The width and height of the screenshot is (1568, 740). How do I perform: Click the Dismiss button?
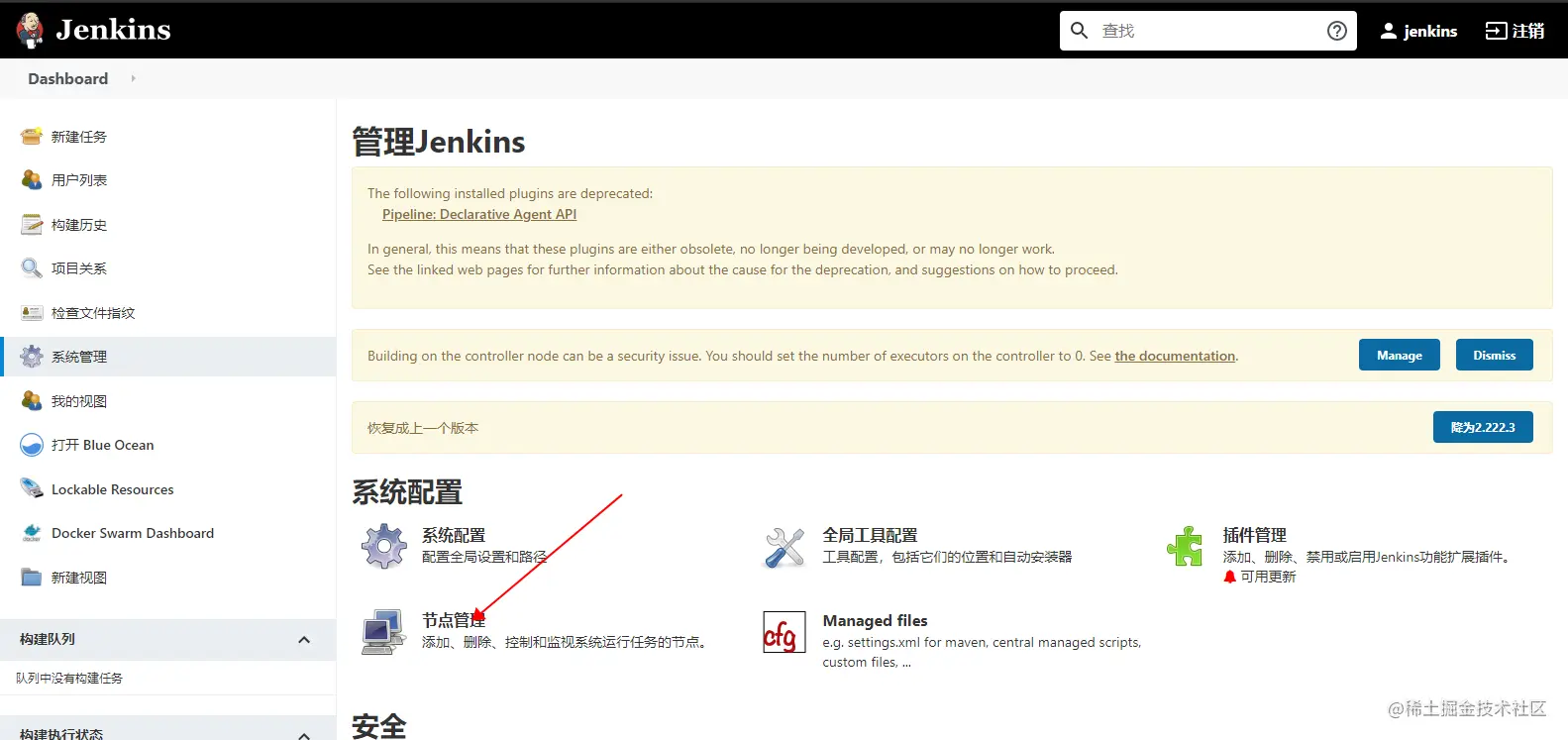(x=1494, y=356)
